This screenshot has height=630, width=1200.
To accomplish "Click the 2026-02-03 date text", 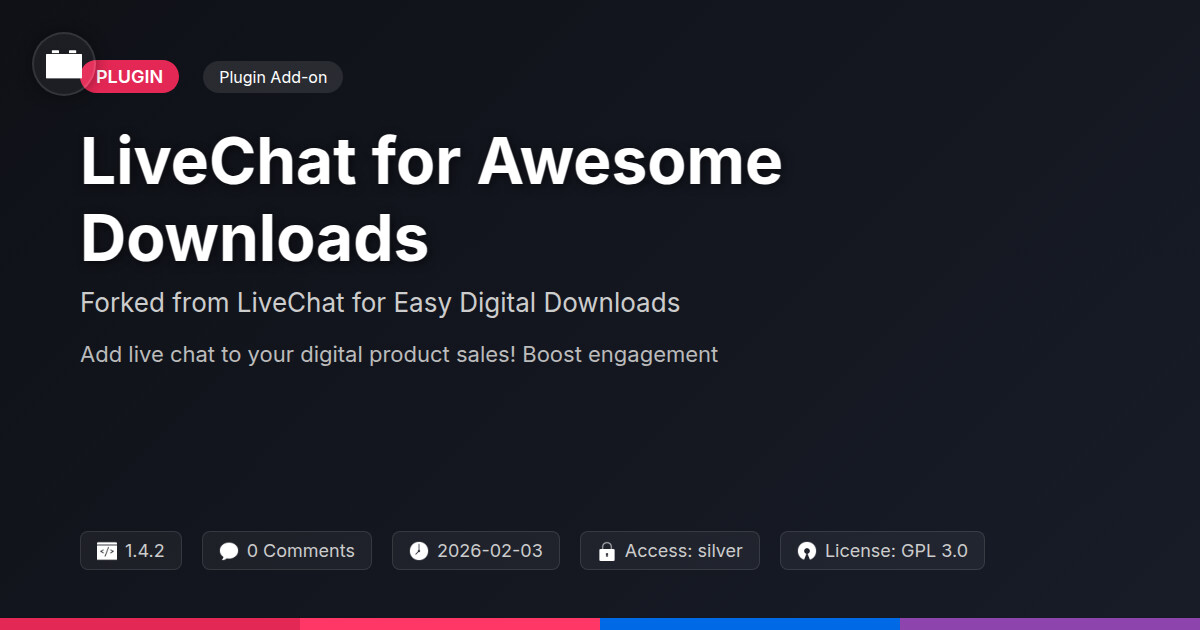I will click(x=490, y=551).
